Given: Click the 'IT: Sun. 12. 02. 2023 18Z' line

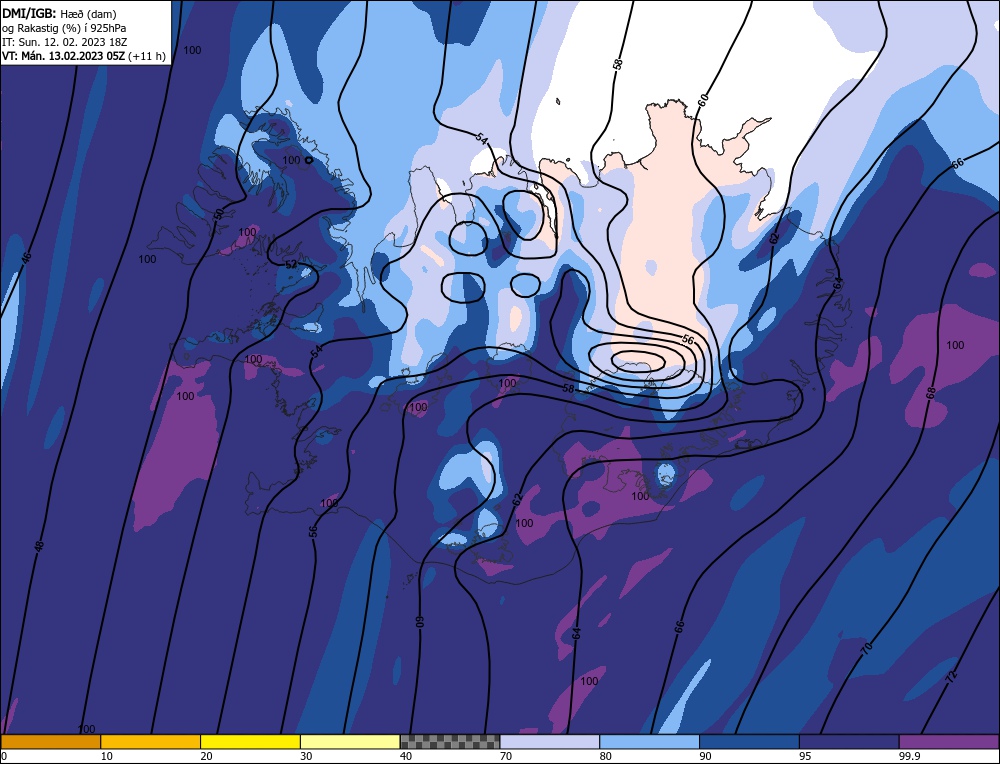Looking at the screenshot, I should coord(64,42).
